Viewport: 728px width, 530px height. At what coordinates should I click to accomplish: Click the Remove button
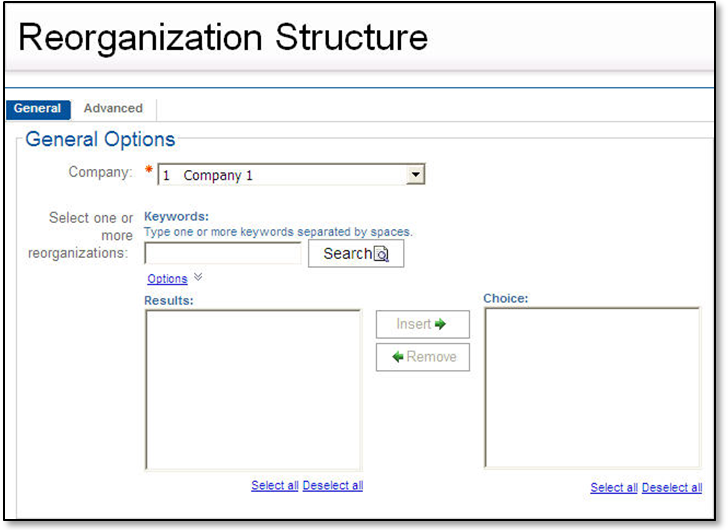click(x=422, y=357)
